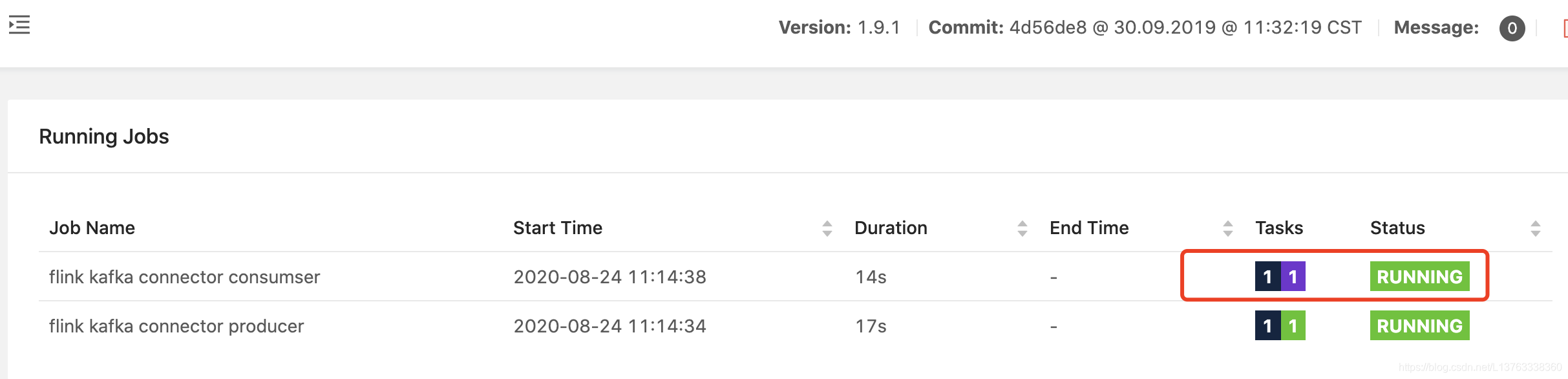Toggle sorting on the Job Name column

(x=92, y=228)
